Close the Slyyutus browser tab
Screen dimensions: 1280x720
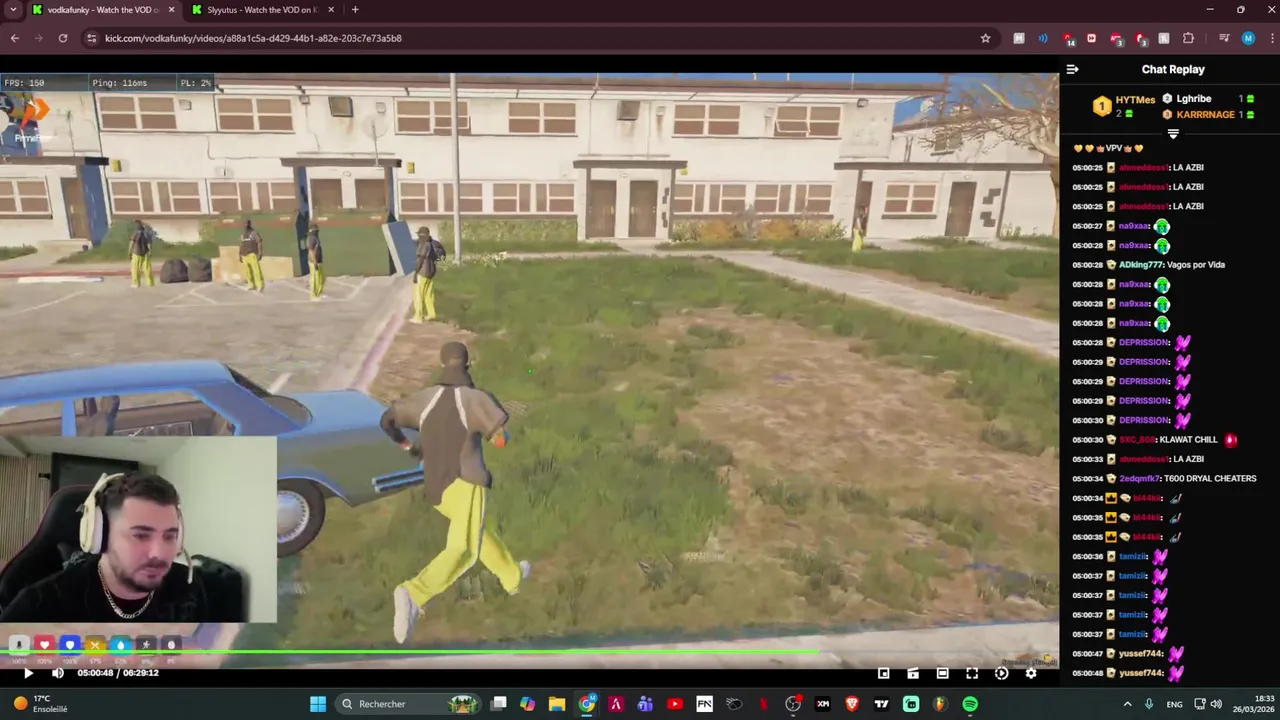click(x=331, y=10)
